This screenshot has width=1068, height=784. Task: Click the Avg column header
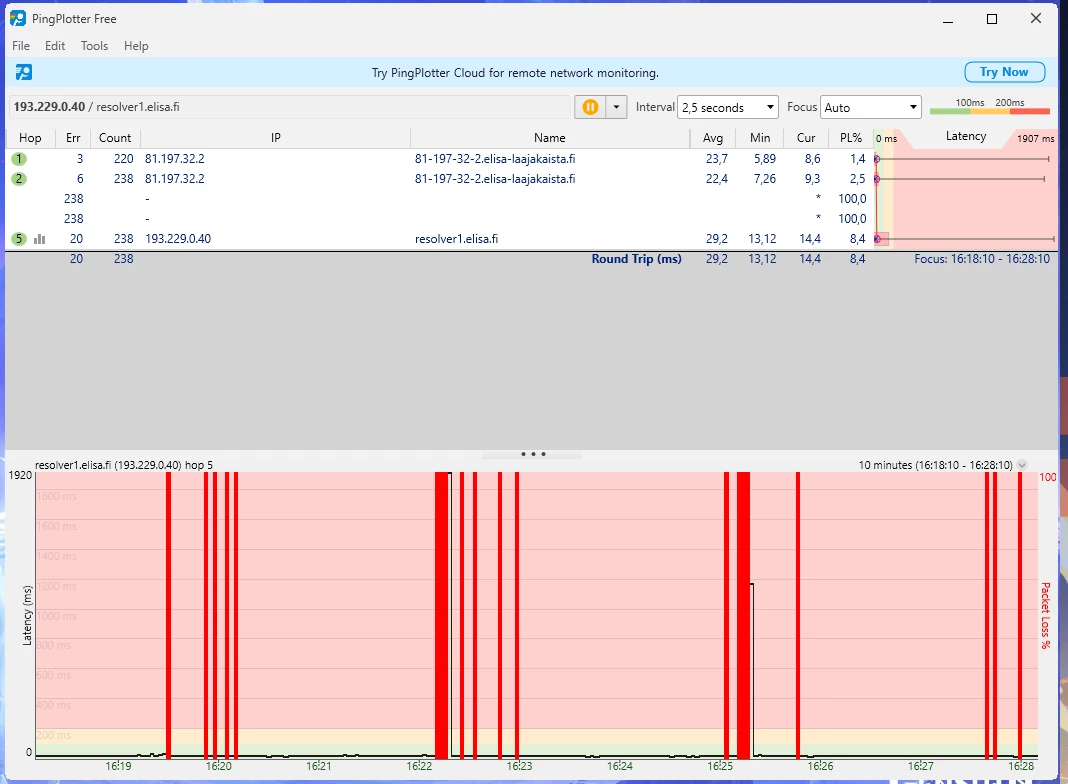[x=712, y=138]
